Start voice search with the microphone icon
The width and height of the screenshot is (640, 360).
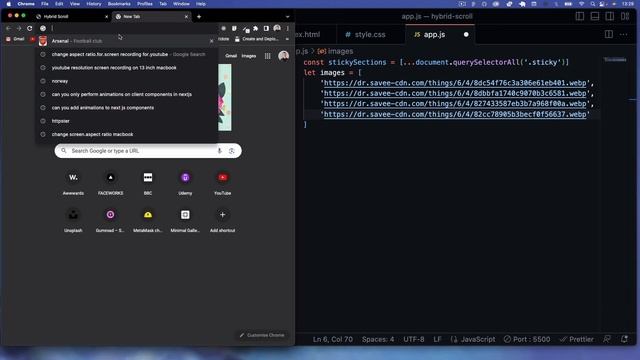point(220,151)
